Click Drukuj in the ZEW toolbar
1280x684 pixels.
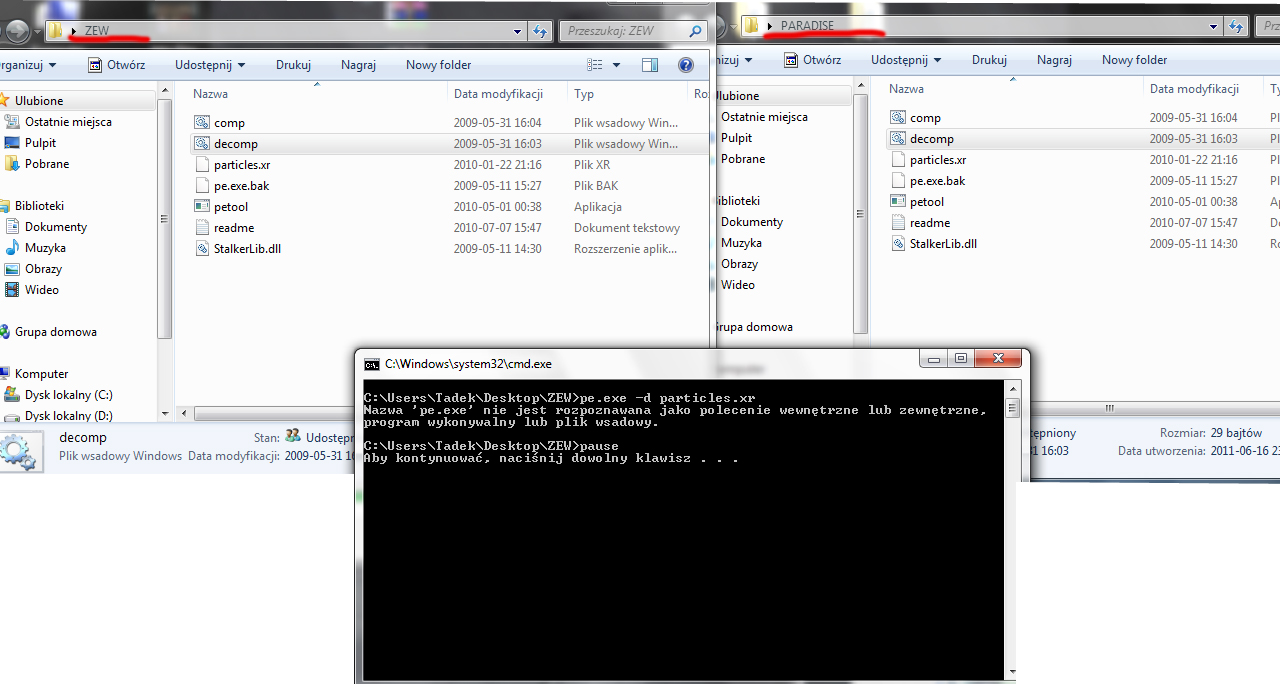(x=293, y=65)
